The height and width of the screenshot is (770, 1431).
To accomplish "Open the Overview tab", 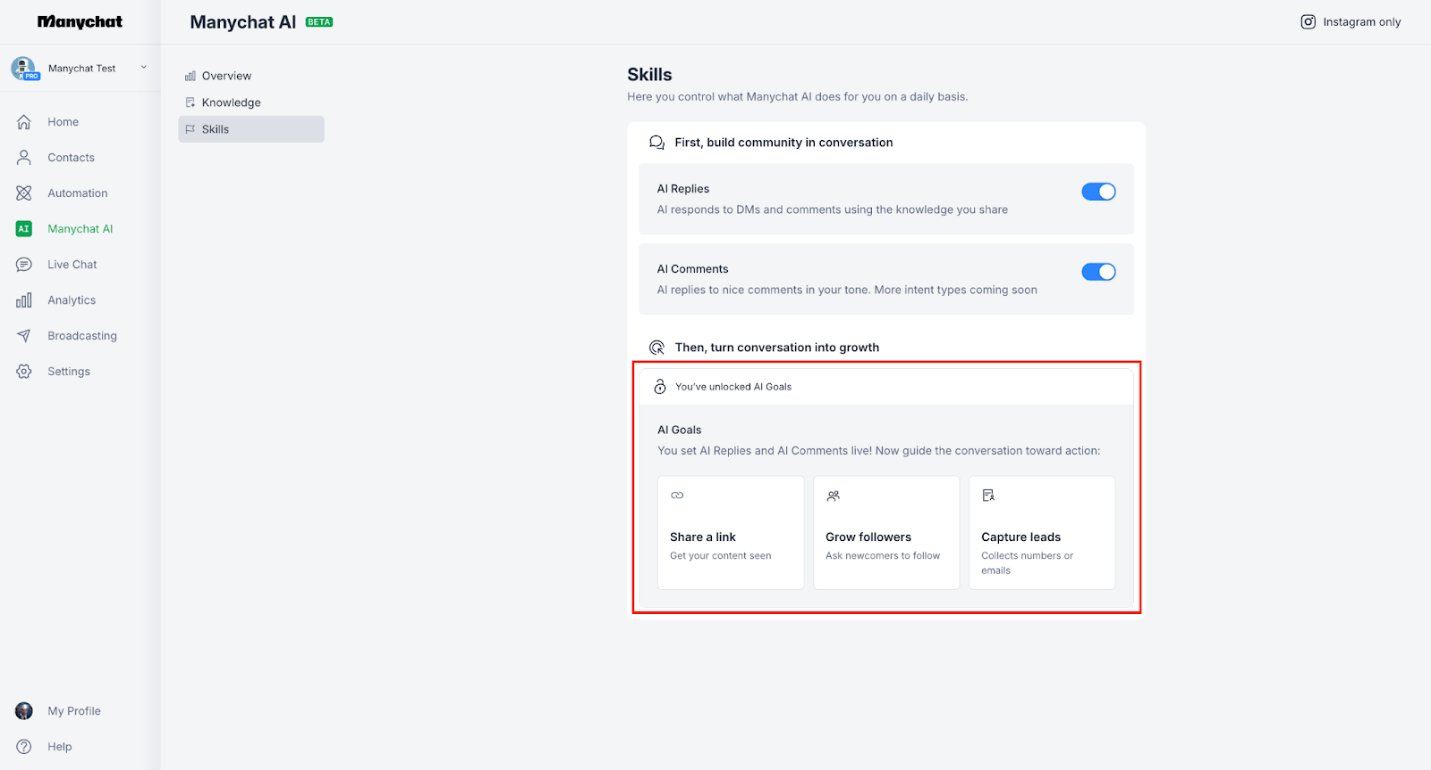I will coord(226,75).
